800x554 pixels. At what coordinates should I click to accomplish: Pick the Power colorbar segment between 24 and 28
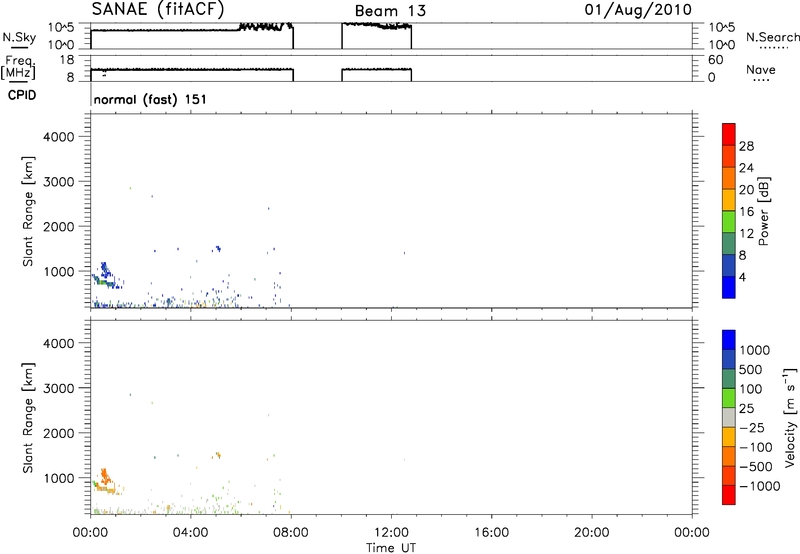tap(729, 156)
